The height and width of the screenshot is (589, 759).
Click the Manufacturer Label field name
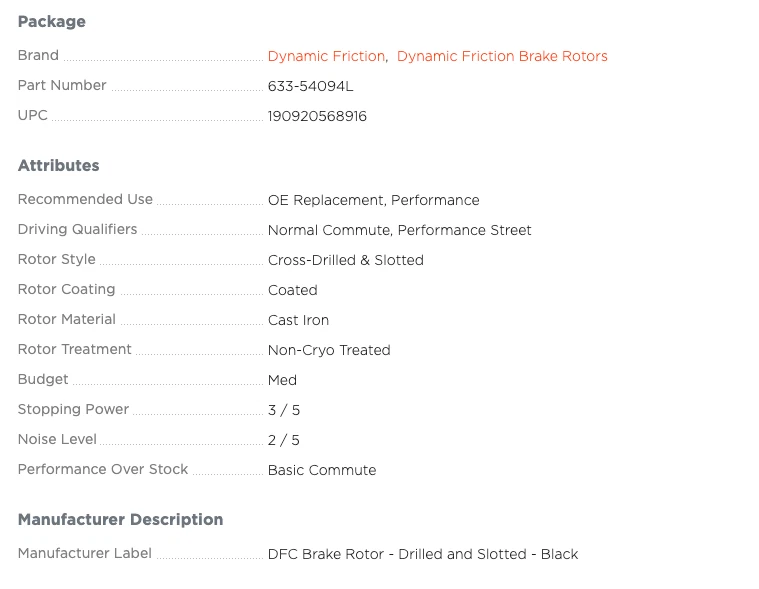85,554
